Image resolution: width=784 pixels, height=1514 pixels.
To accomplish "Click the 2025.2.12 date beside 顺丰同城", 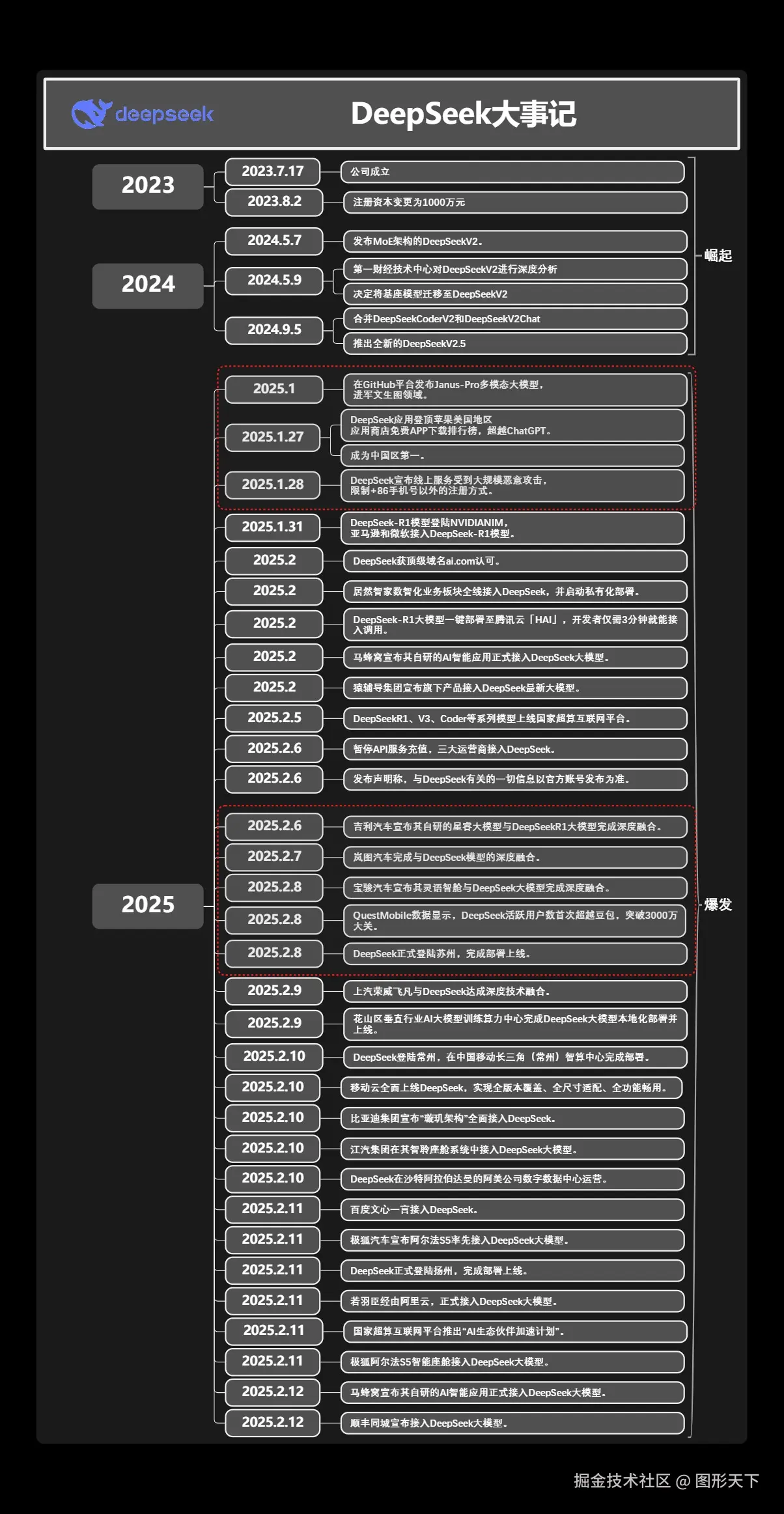I will pyautogui.click(x=273, y=1423).
